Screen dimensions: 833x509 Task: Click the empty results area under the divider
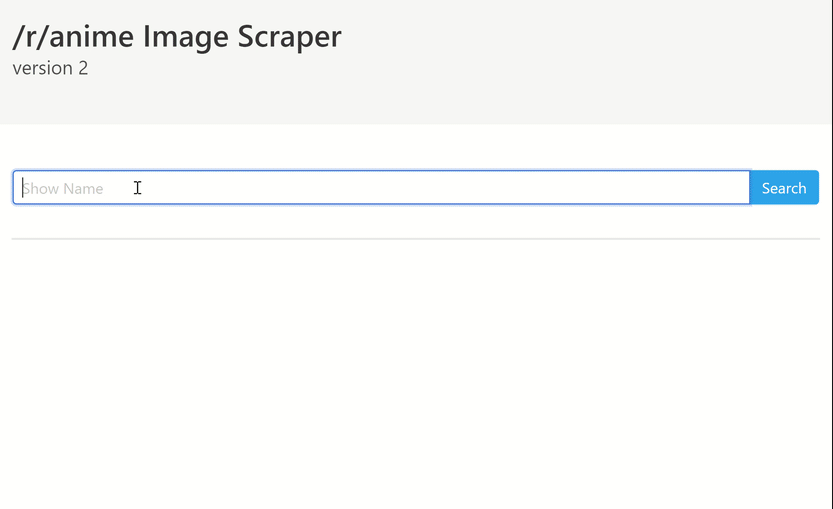[415, 372]
